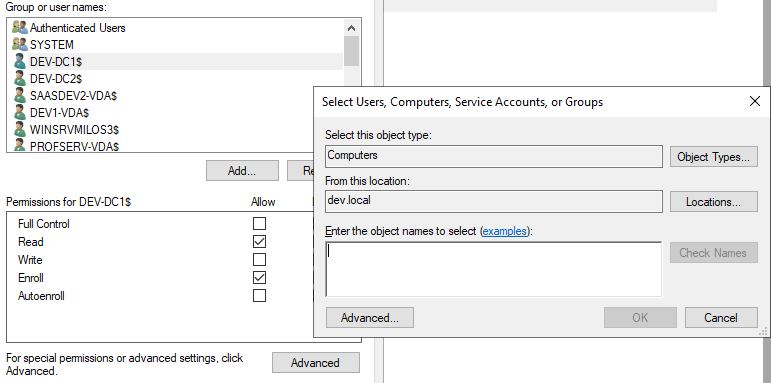Viewport: 771px width, 383px height.
Task: Select the WINSRVMILOS3$ account icon
Action: pos(20,129)
